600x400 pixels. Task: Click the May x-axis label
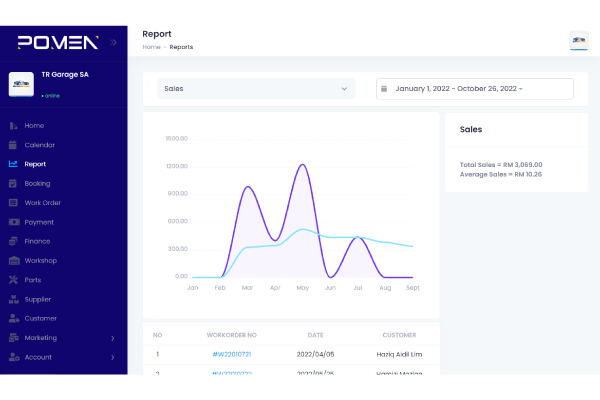pos(303,288)
